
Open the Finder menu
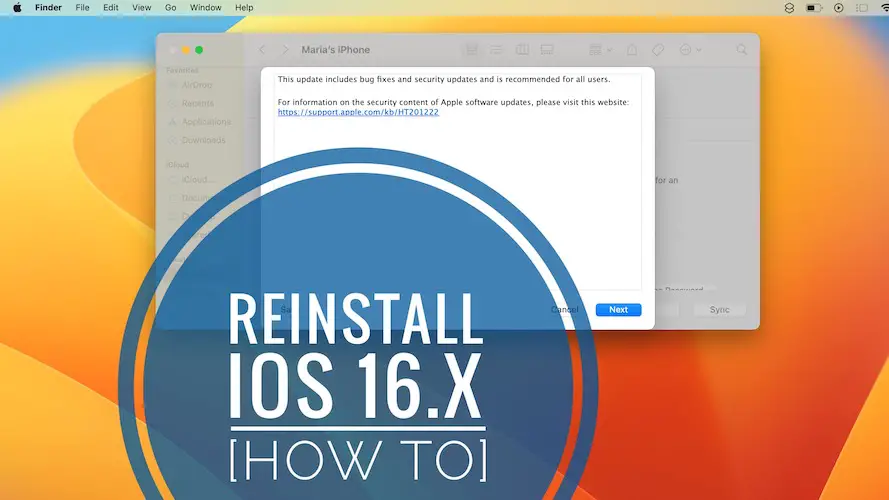pos(48,8)
